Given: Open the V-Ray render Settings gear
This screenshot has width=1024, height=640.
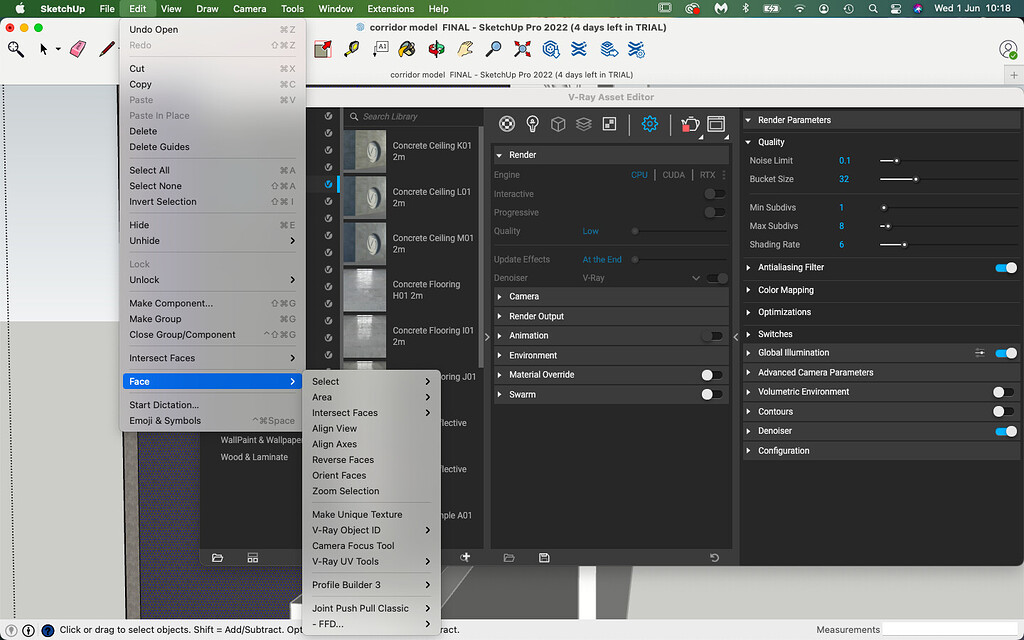Looking at the screenshot, I should pos(648,123).
